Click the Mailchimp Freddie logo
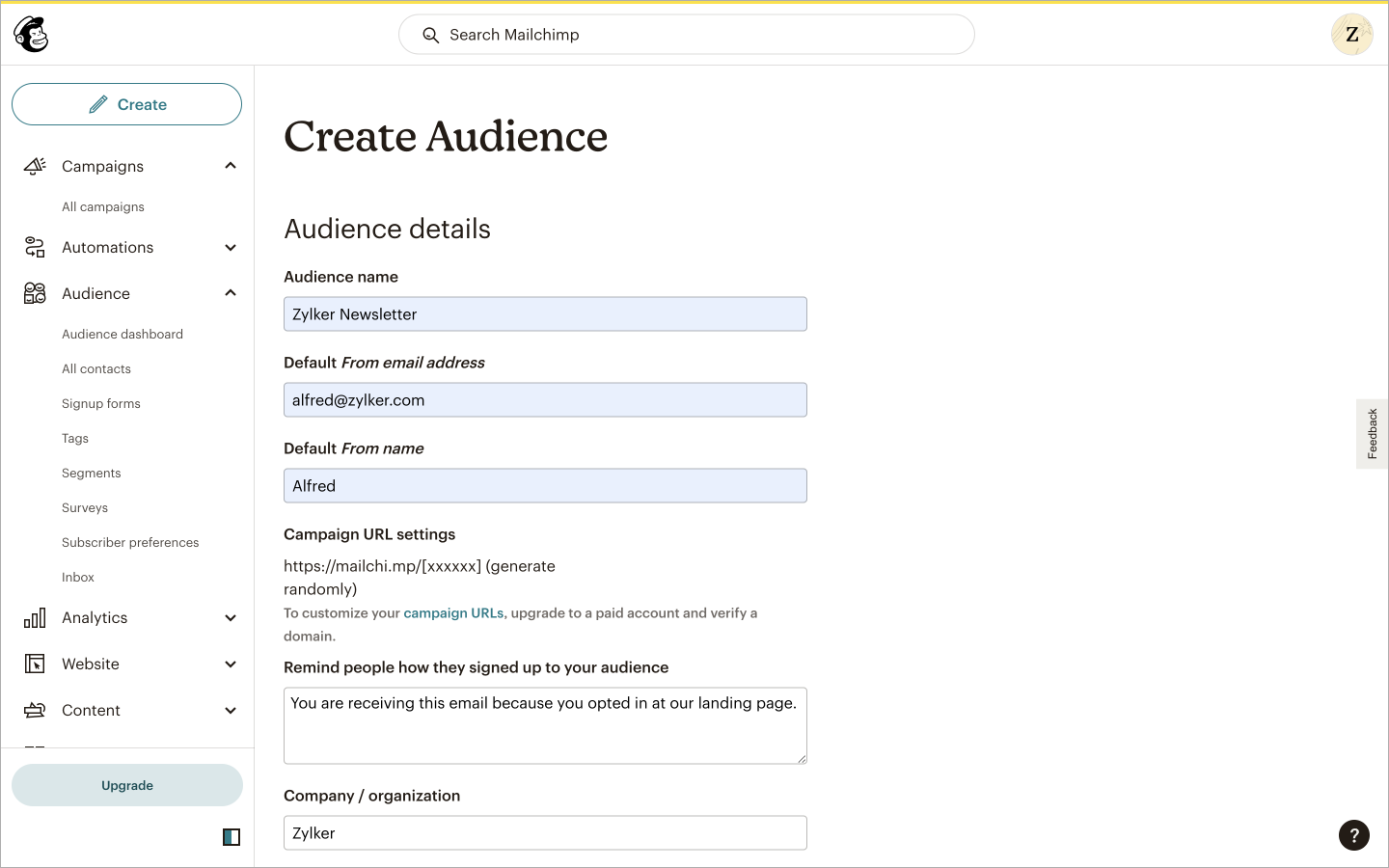The image size is (1389, 868). tap(31, 35)
